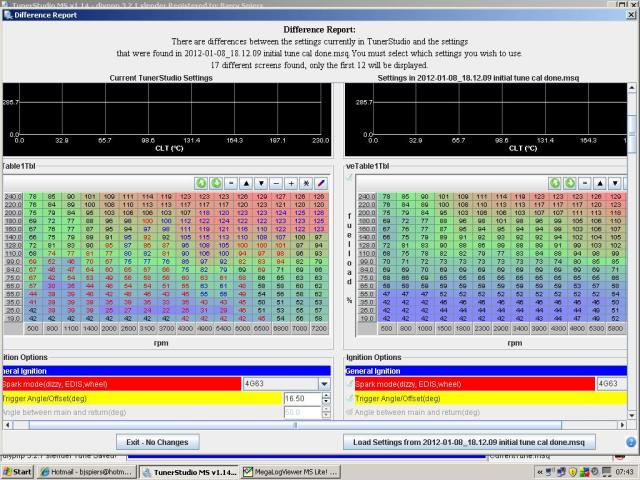640x480 pixels.
Task: Click the green redo arrow in left table toolbar
Action: coord(216,184)
